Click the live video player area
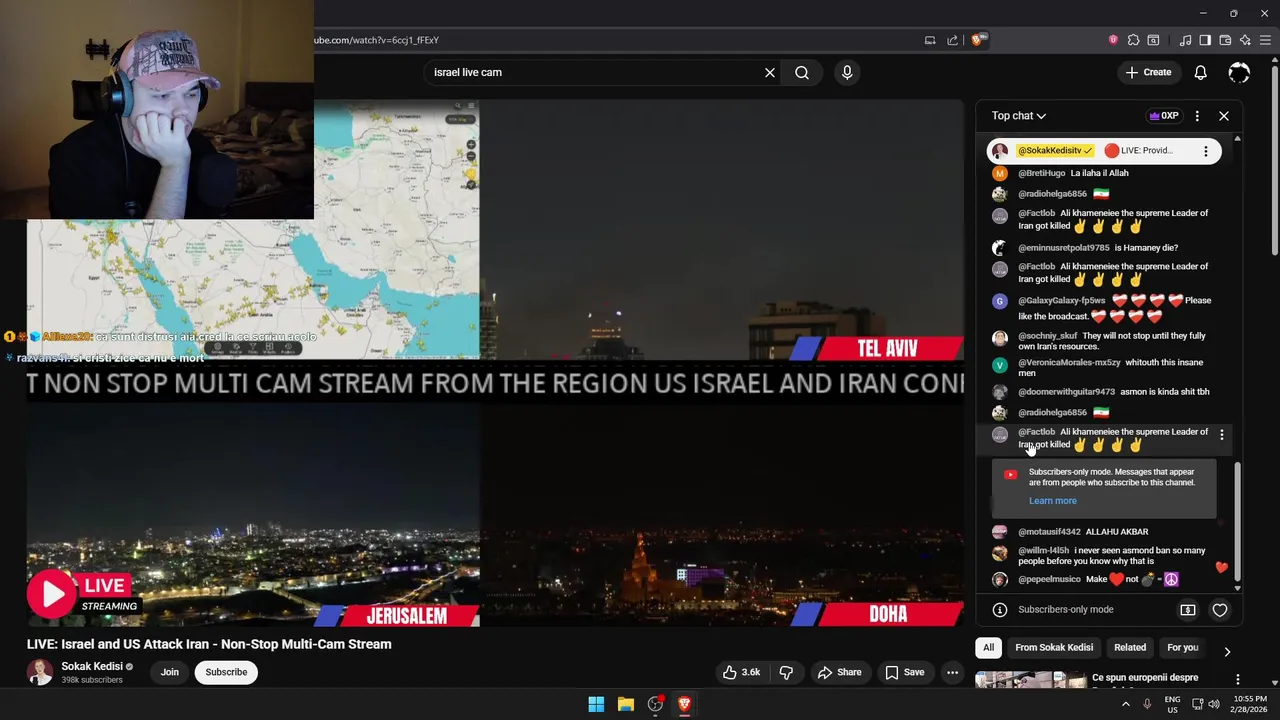 point(495,363)
